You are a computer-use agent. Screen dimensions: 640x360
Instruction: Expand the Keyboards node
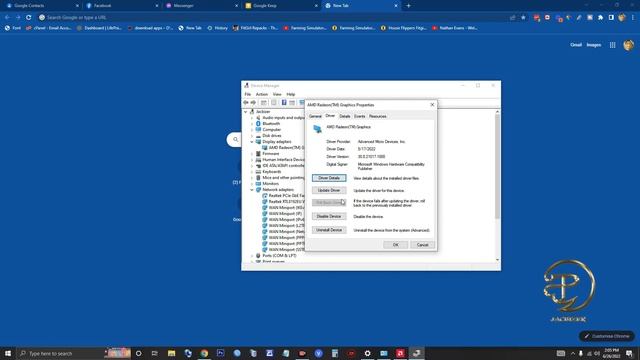252,172
